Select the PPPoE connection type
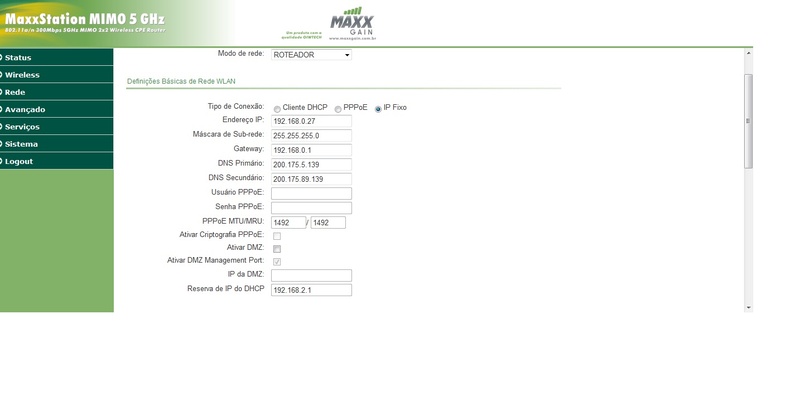Screen dimensions: 800x406 (338, 109)
